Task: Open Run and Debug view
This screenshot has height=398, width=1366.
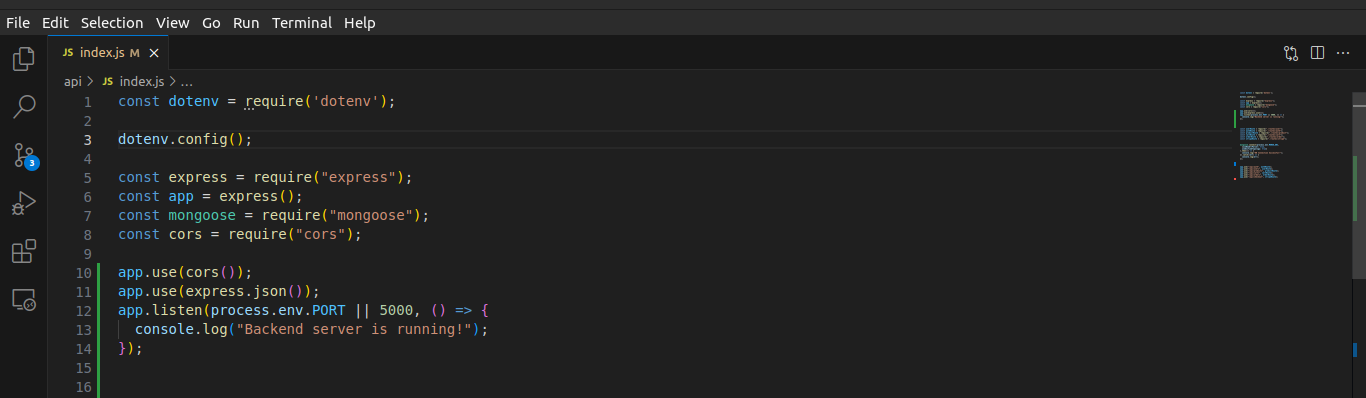Action: [x=24, y=203]
